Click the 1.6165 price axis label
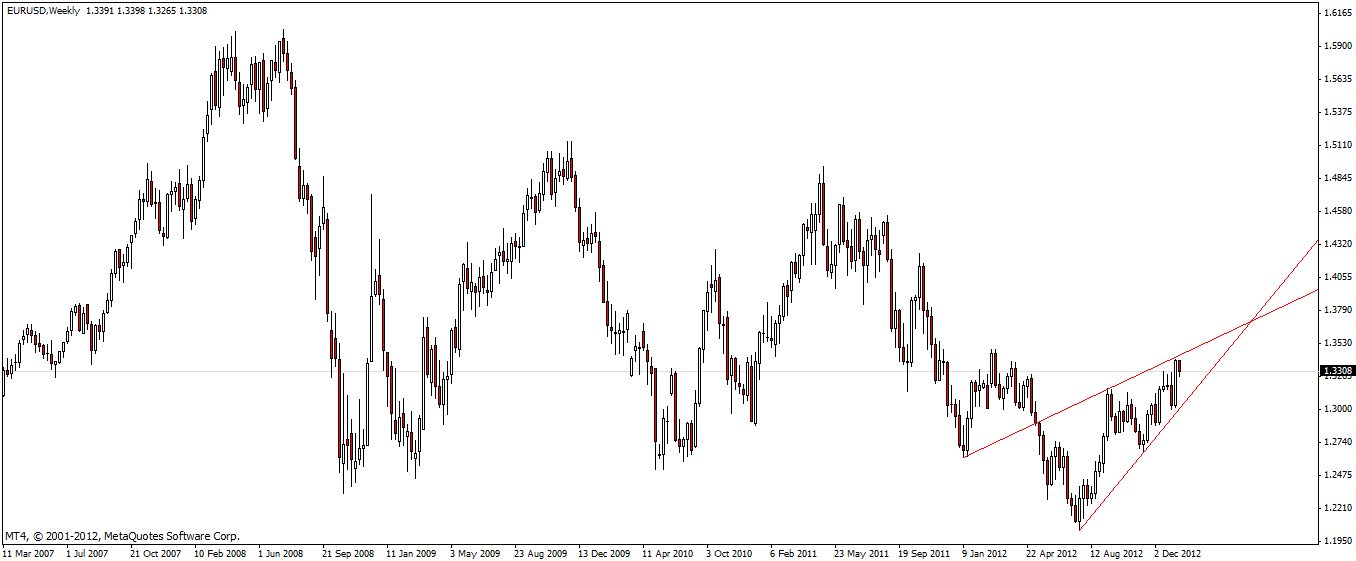 click(1337, 13)
